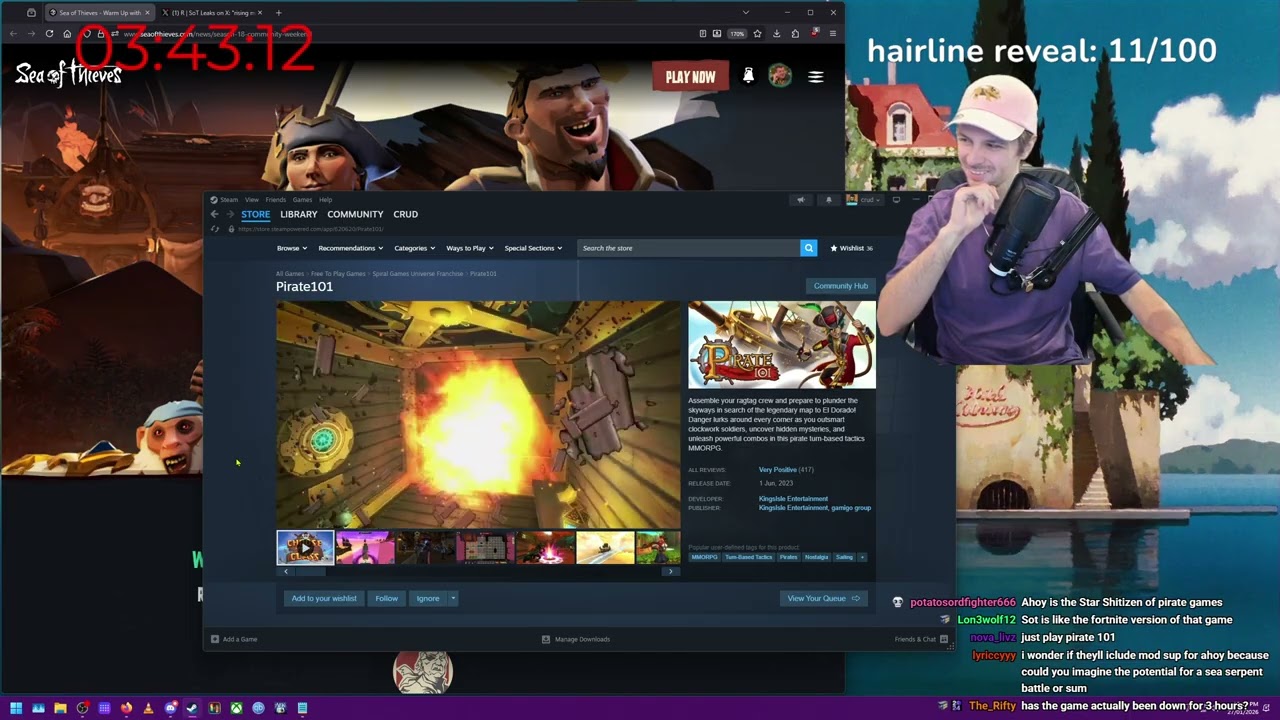The height and width of the screenshot is (720, 1280).
Task: Open Firefox downloads arrow icon
Action: pos(776,33)
